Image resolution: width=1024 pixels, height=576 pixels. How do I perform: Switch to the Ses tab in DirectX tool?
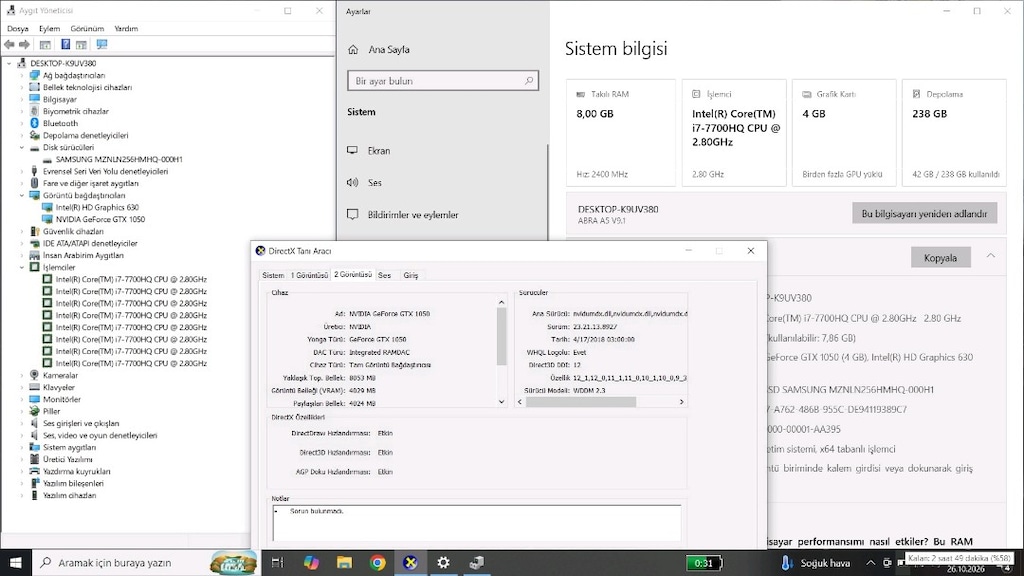(385, 276)
